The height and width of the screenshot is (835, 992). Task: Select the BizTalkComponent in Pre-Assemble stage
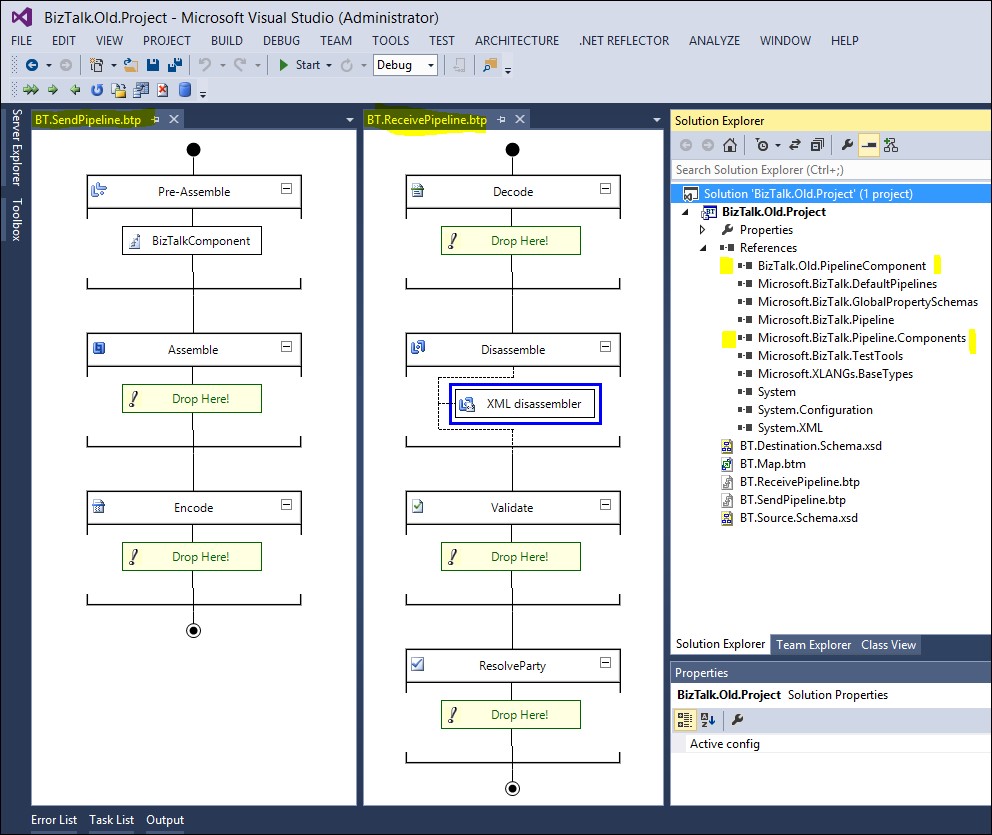(x=192, y=240)
